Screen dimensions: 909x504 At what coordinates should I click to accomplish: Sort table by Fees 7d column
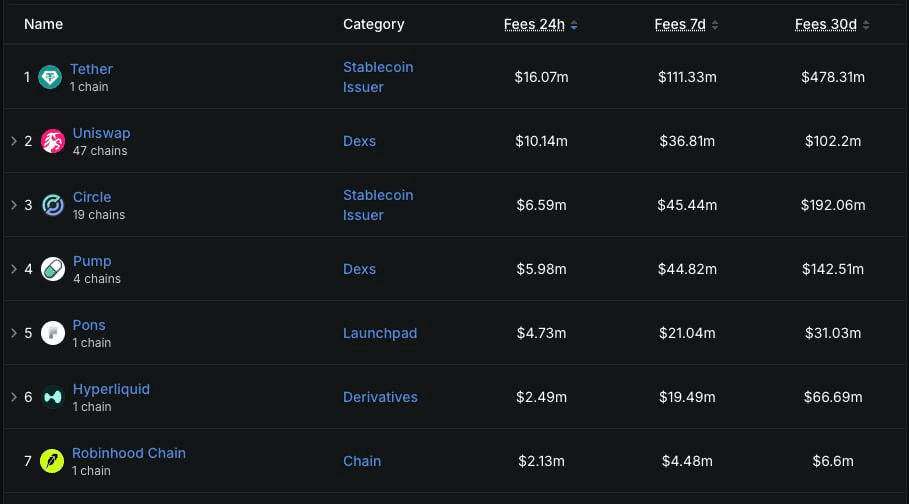click(680, 24)
